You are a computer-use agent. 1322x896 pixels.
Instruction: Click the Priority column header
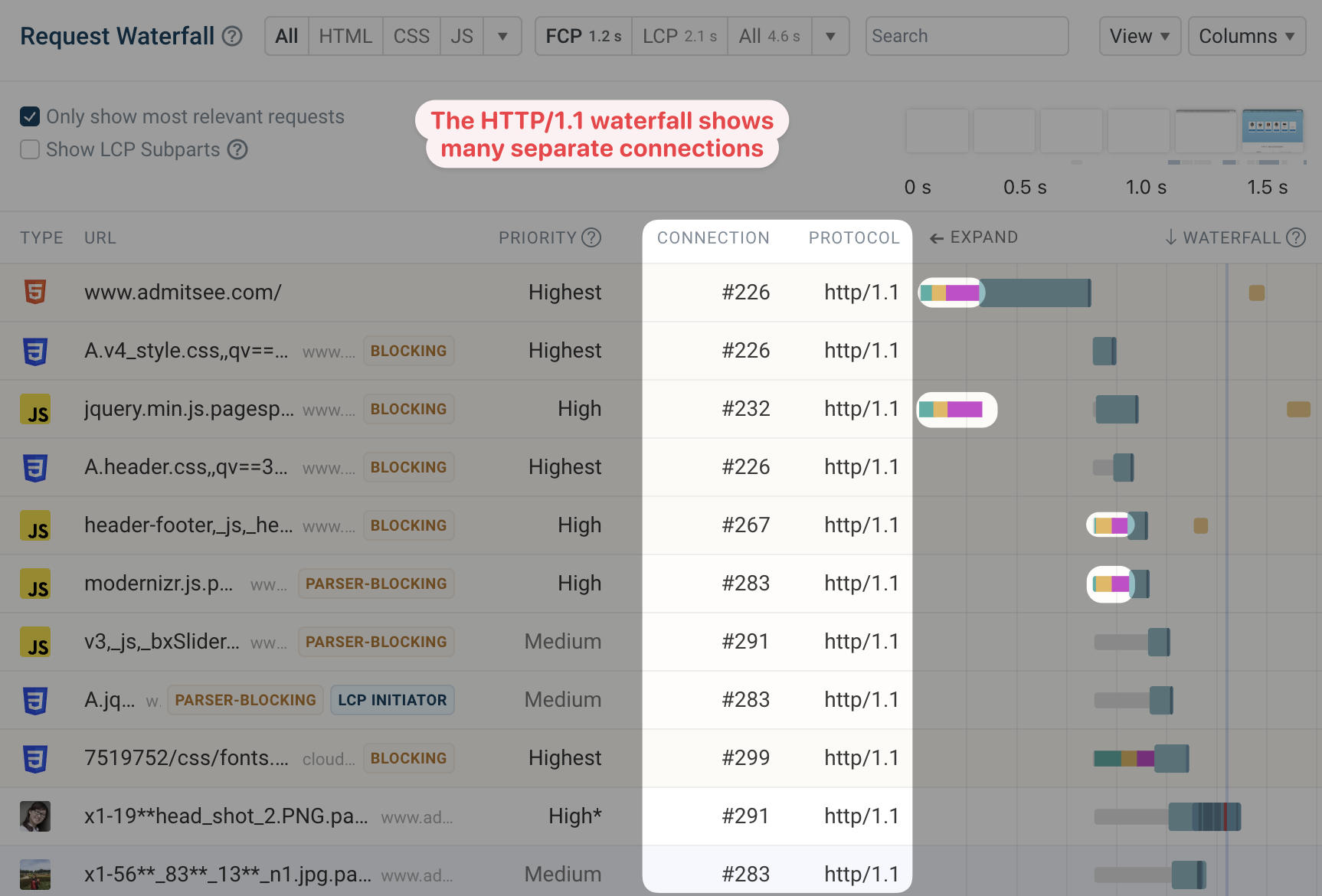(538, 237)
